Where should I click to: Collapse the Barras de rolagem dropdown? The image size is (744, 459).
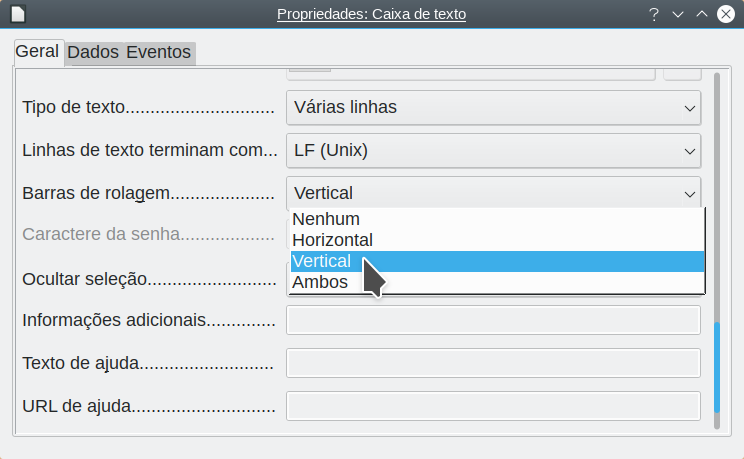click(x=493, y=193)
